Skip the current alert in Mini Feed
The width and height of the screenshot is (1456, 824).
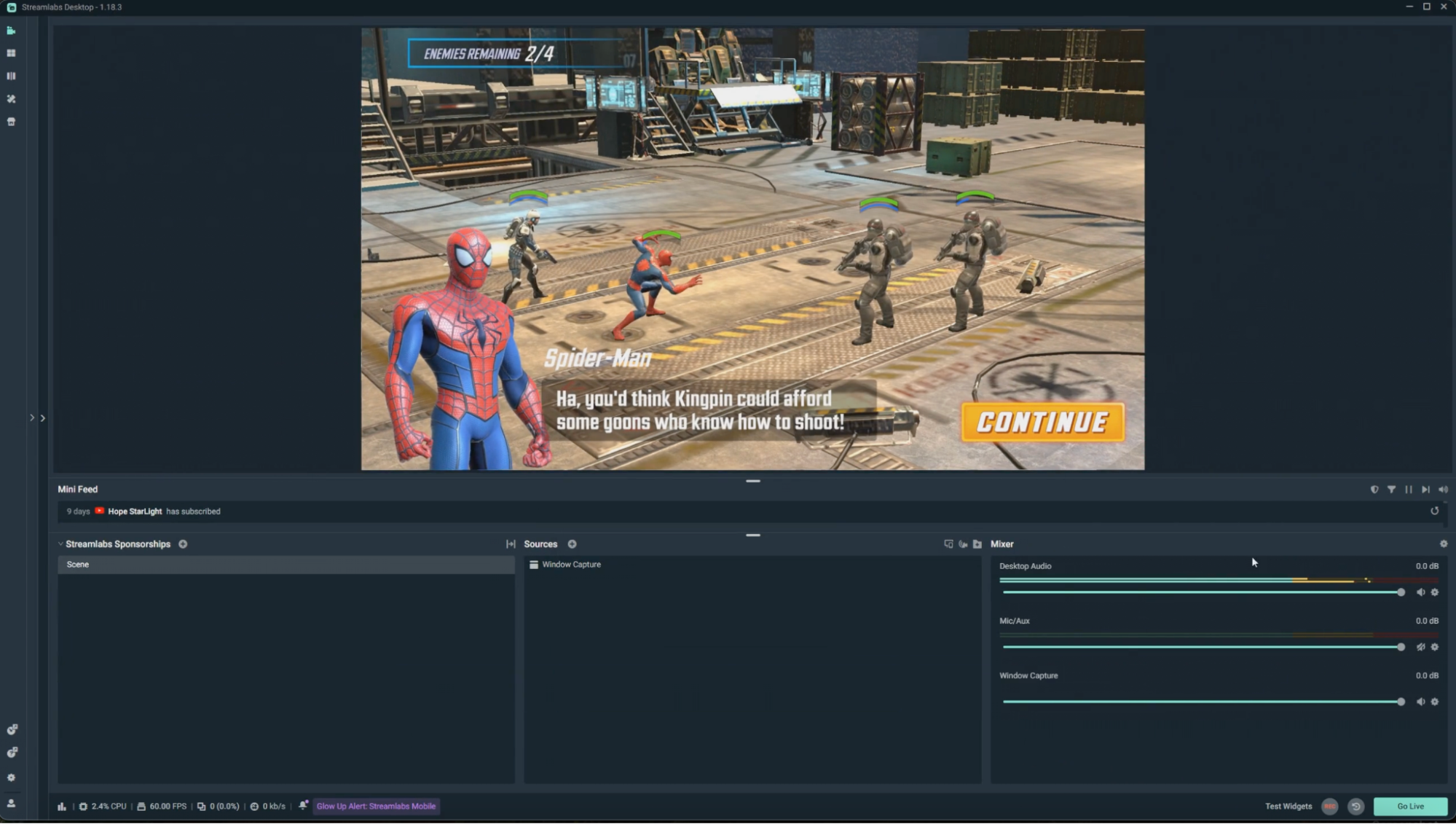1425,490
